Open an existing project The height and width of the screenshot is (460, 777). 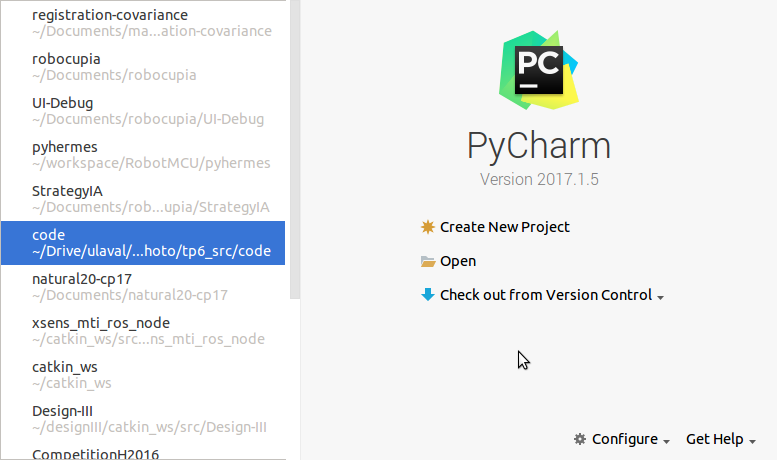pyautogui.click(x=458, y=261)
